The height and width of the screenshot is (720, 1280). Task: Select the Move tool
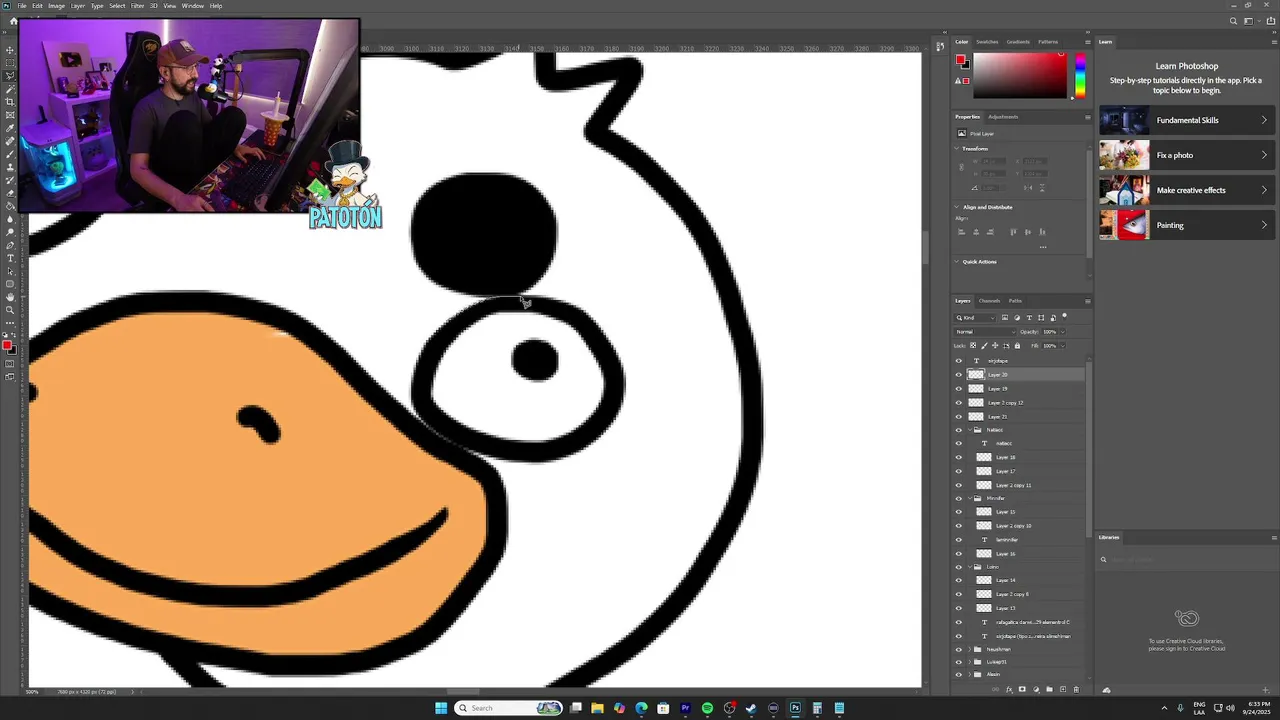[x=10, y=50]
